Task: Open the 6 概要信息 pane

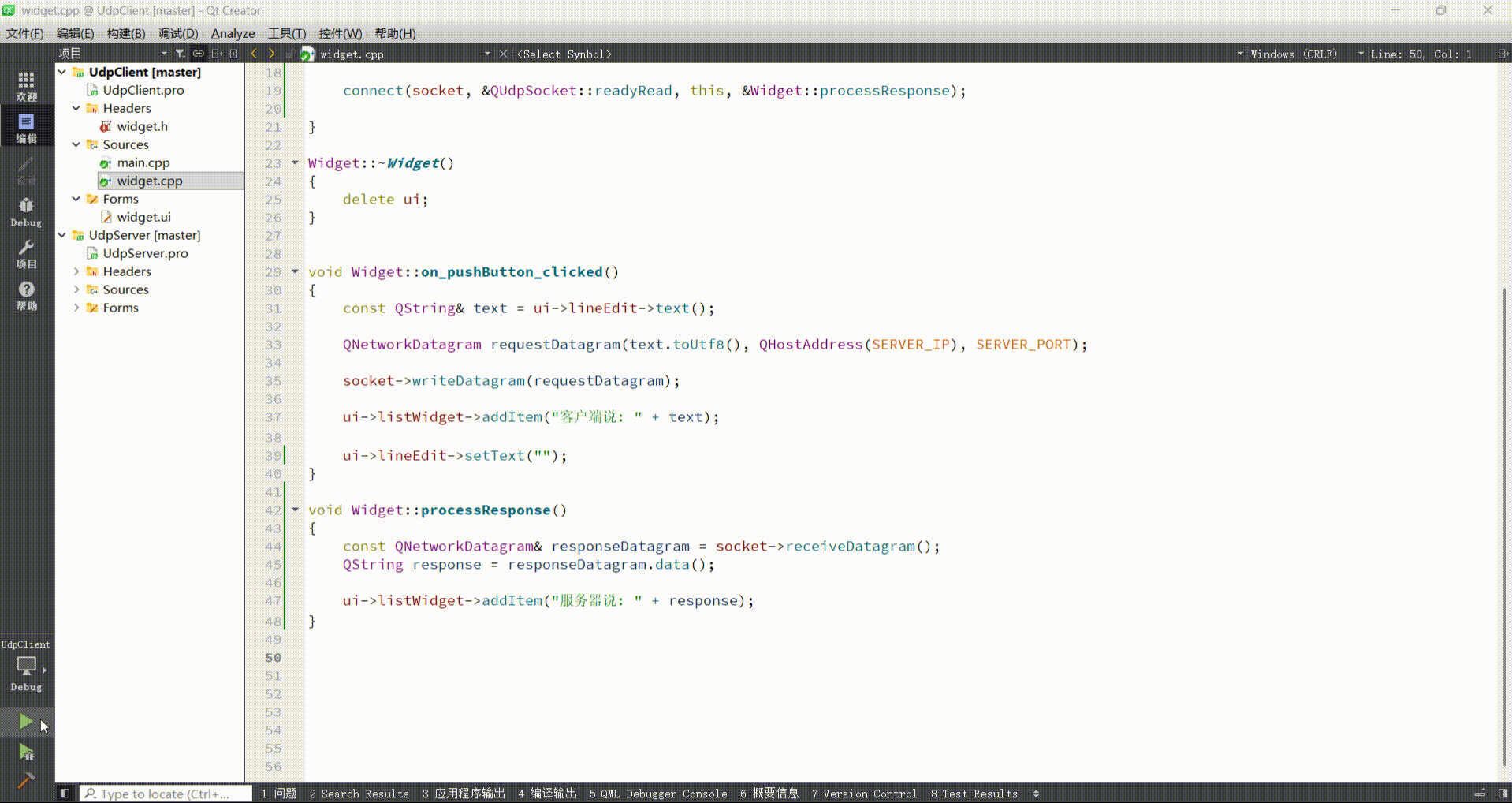Action: pos(769,794)
